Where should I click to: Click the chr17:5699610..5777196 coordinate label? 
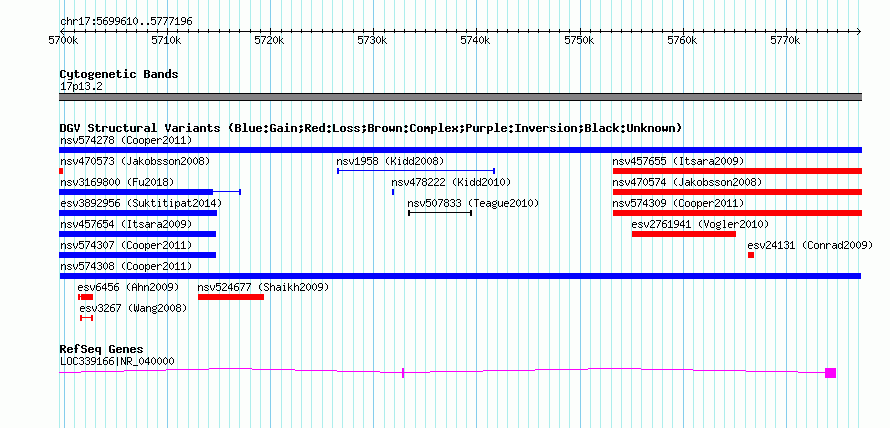(x=127, y=22)
